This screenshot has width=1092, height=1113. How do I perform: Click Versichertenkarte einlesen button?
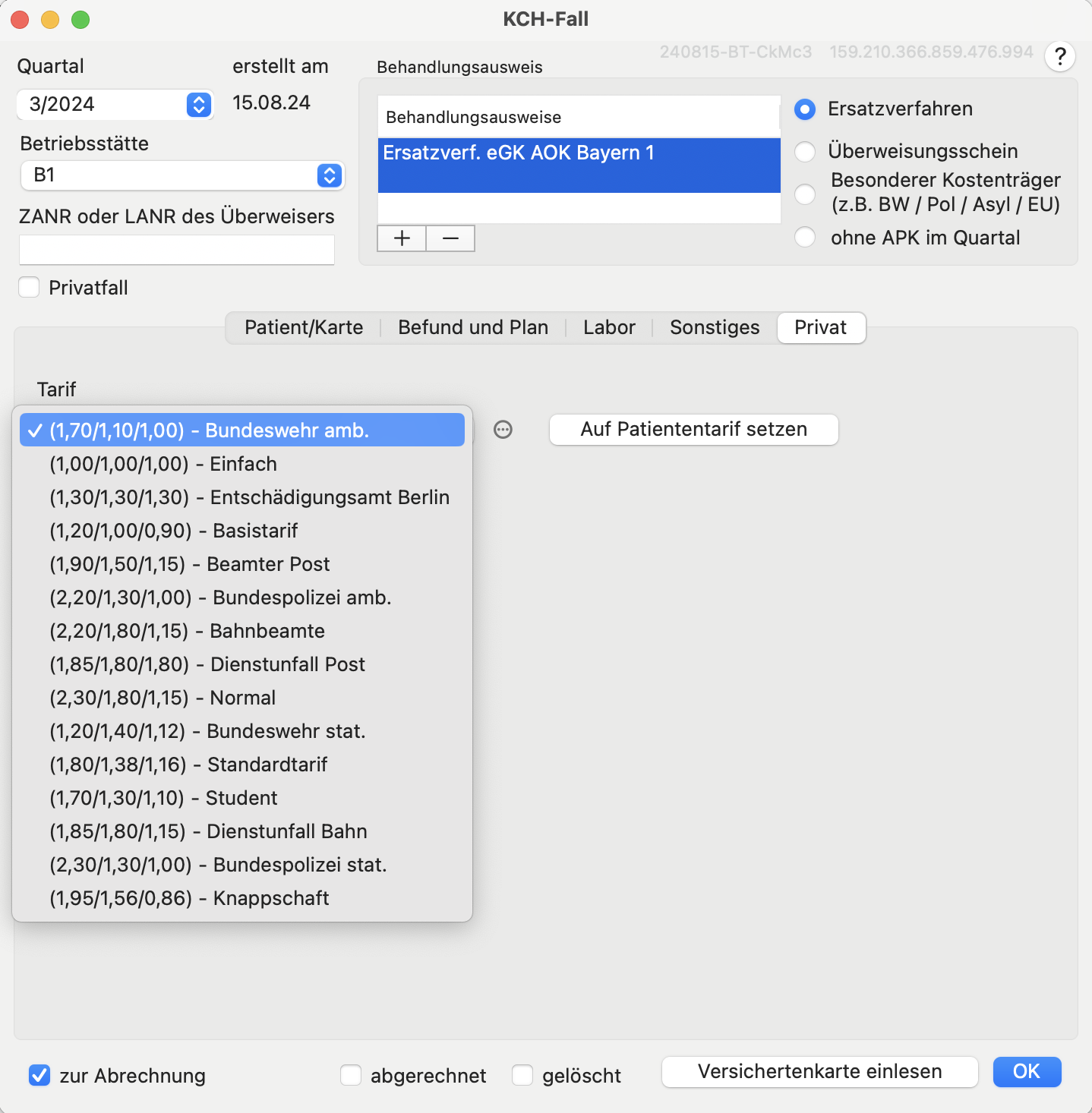pyautogui.click(x=820, y=1072)
